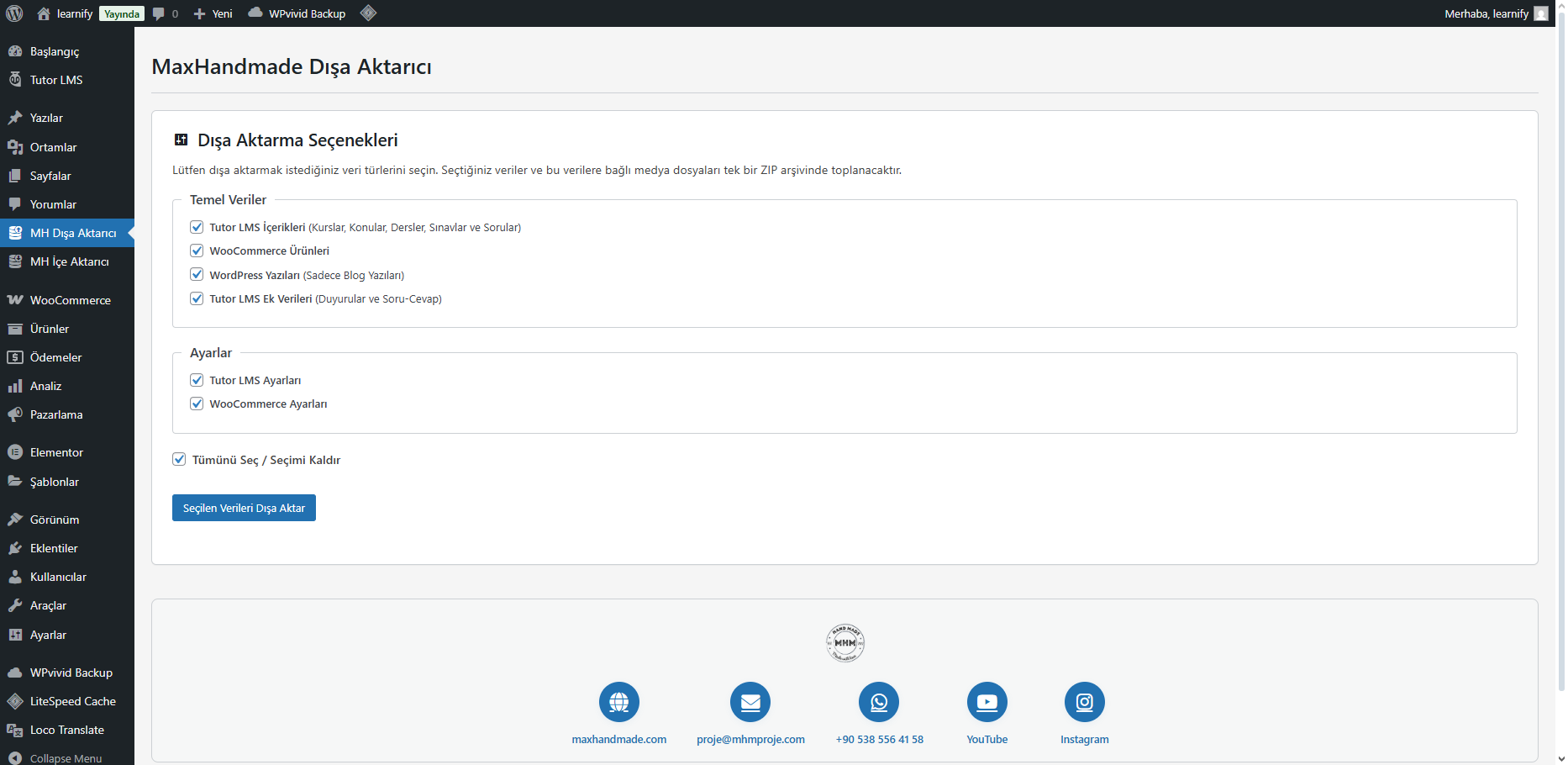Open the learnify site home icon

click(x=44, y=13)
